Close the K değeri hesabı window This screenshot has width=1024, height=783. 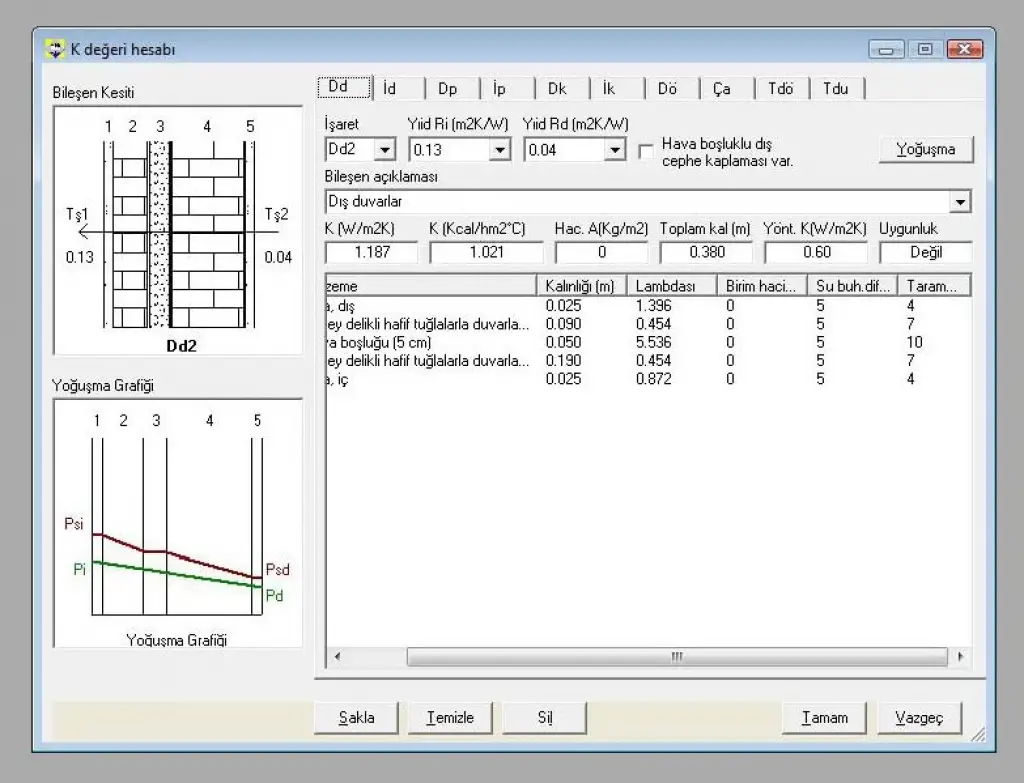click(965, 49)
